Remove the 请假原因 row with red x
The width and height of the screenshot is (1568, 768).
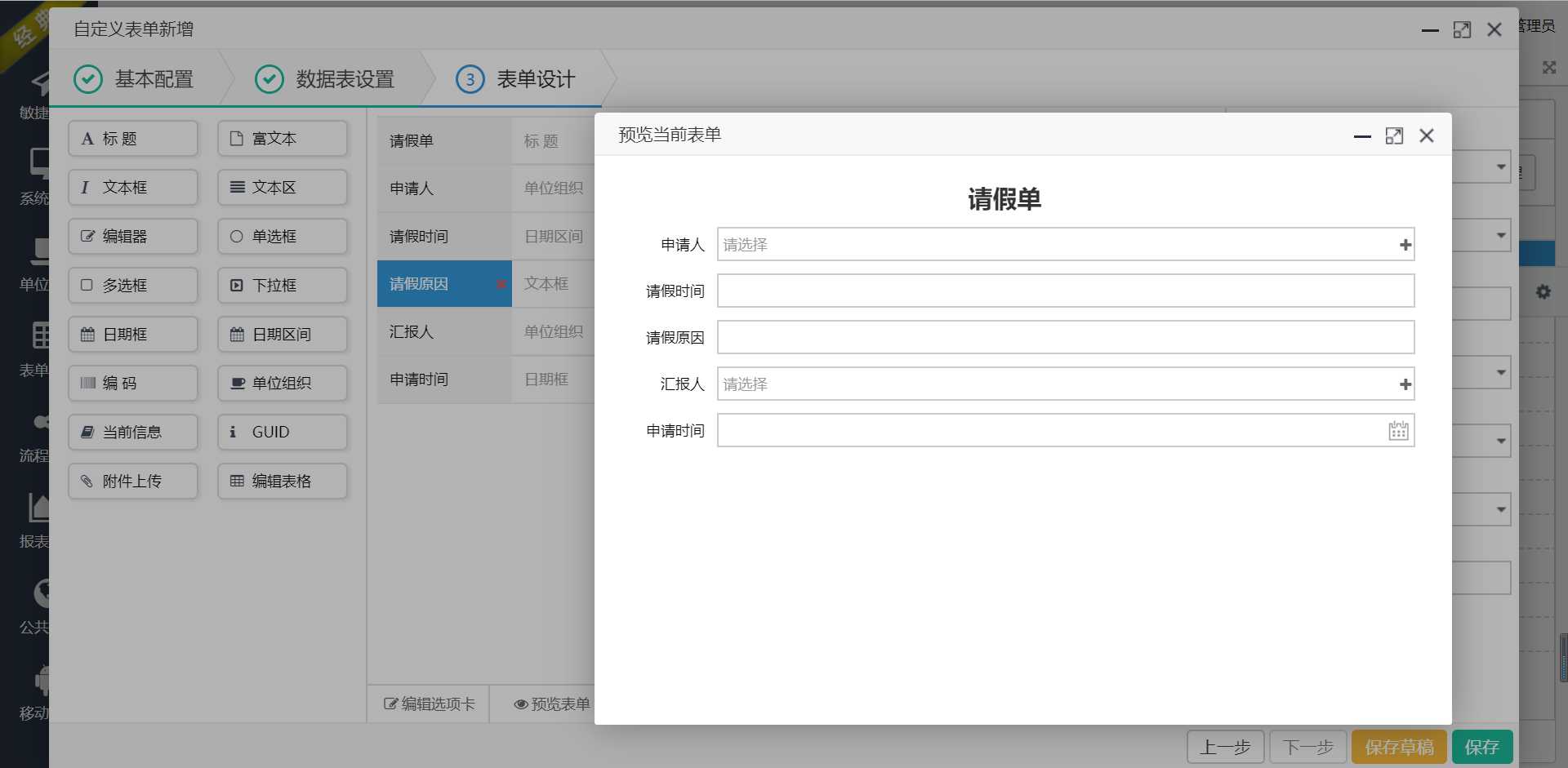(501, 284)
